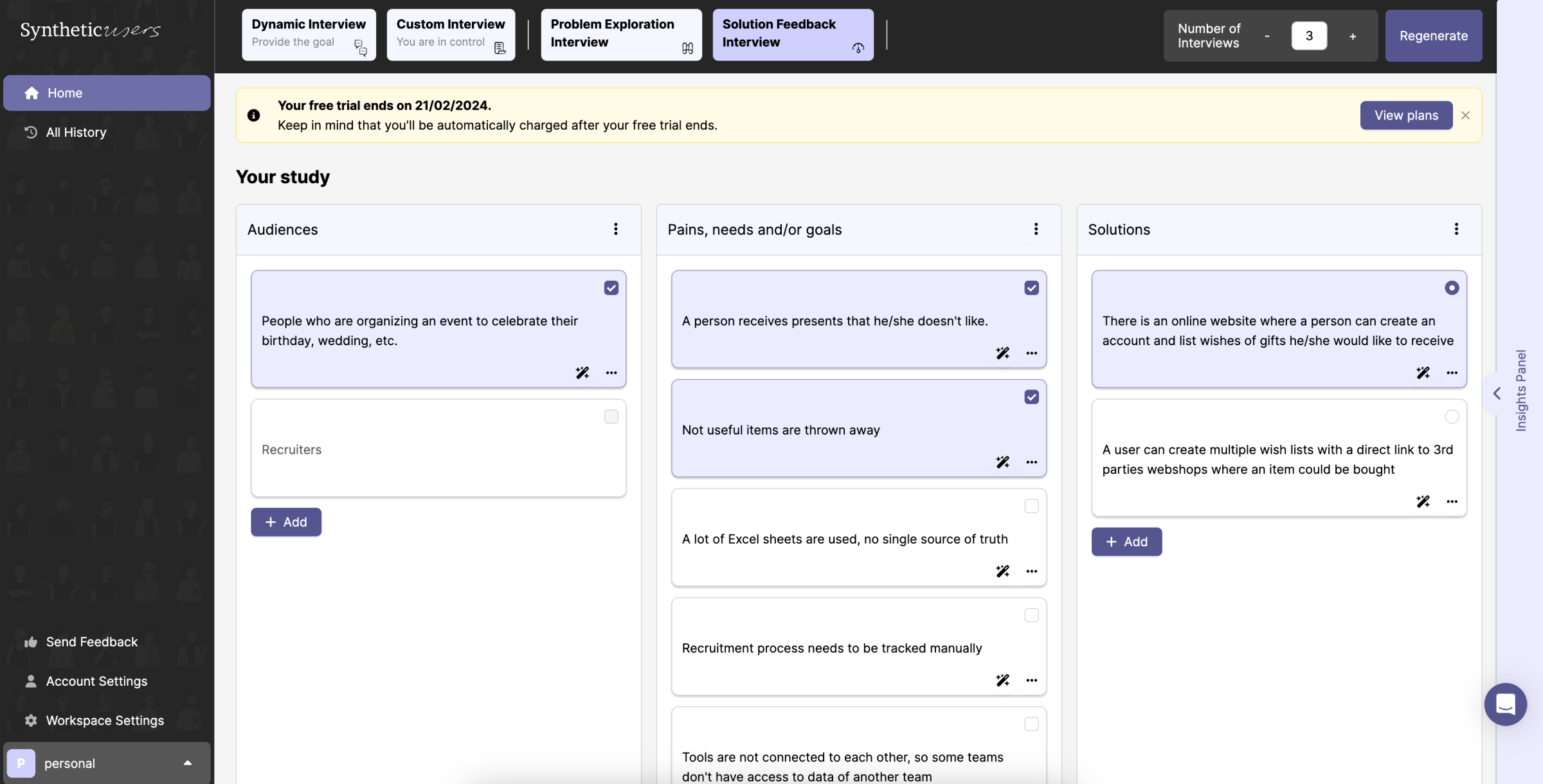Uncheck 'receives presents he/she doesn't like' checkbox
The height and width of the screenshot is (784, 1543).
(1031, 288)
